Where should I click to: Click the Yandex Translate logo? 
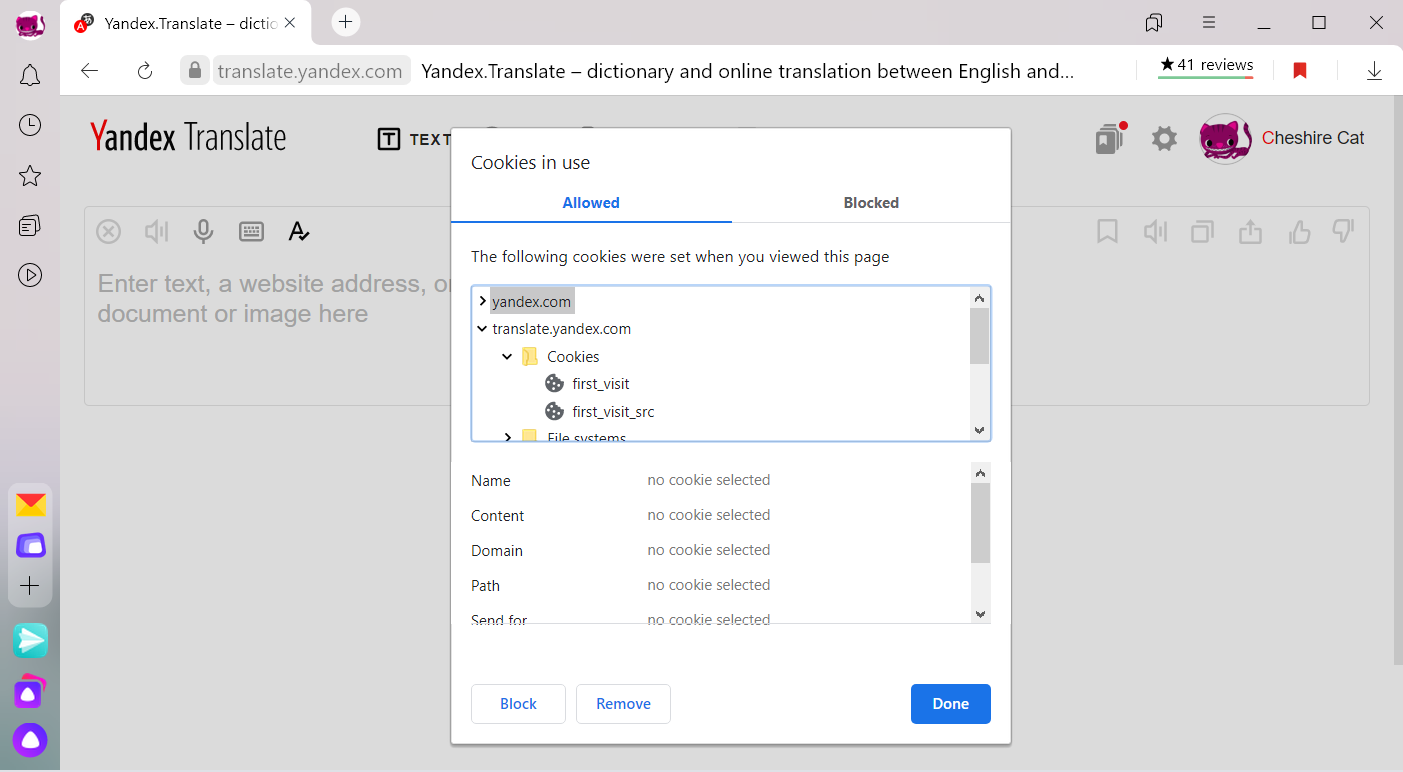(x=188, y=137)
